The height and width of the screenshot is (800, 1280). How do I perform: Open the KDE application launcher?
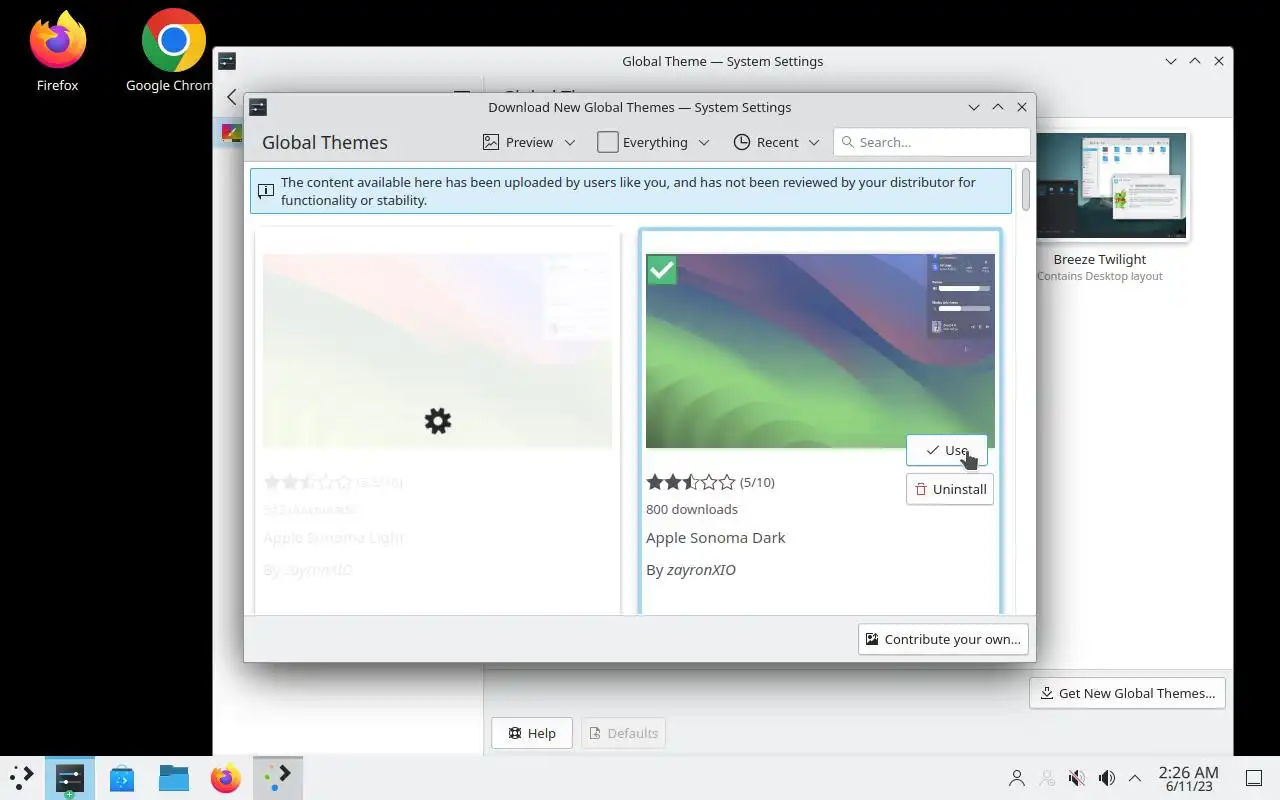[x=22, y=777]
